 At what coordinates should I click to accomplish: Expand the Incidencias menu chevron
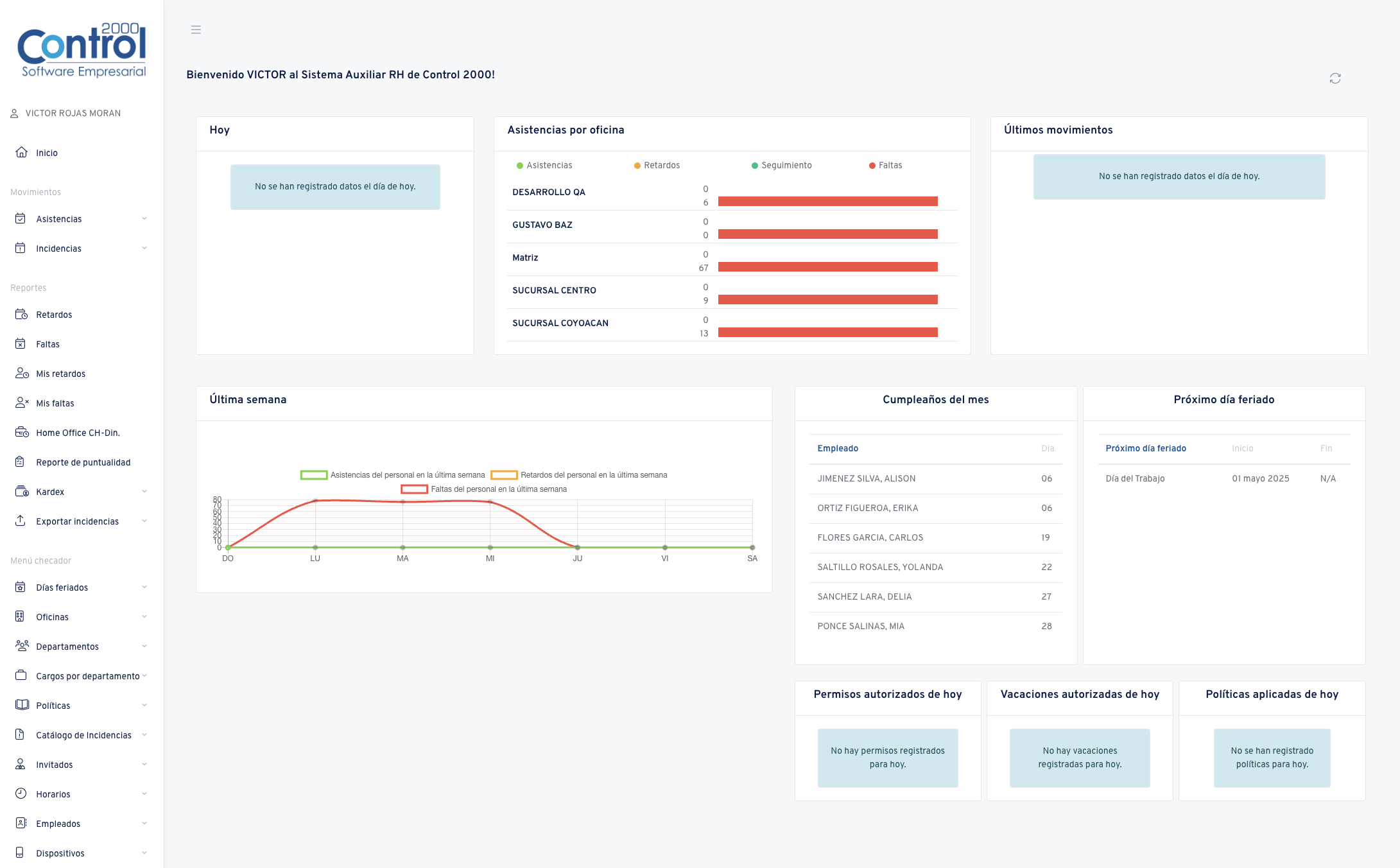144,248
